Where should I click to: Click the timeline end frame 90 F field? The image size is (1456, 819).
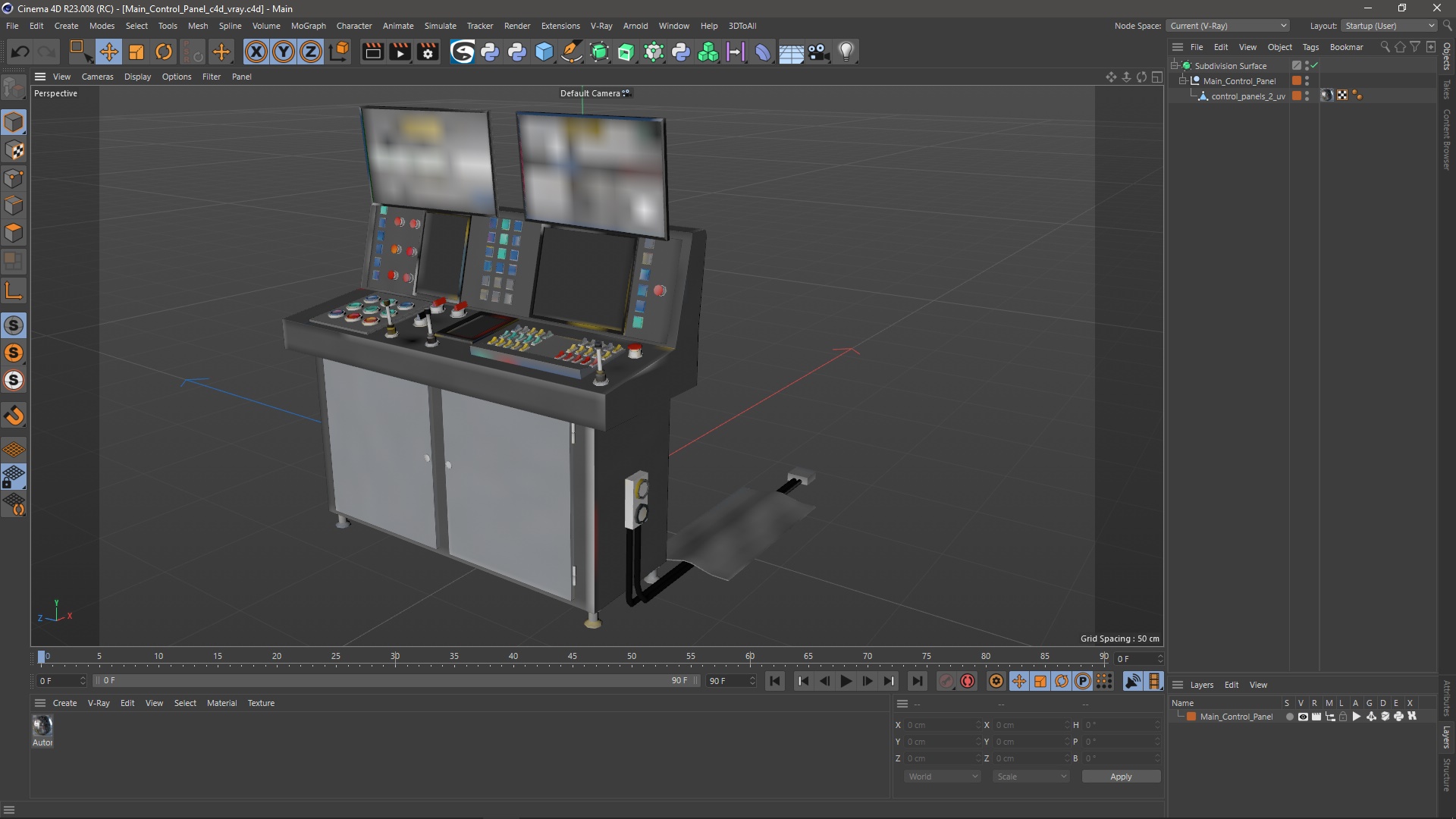(731, 681)
